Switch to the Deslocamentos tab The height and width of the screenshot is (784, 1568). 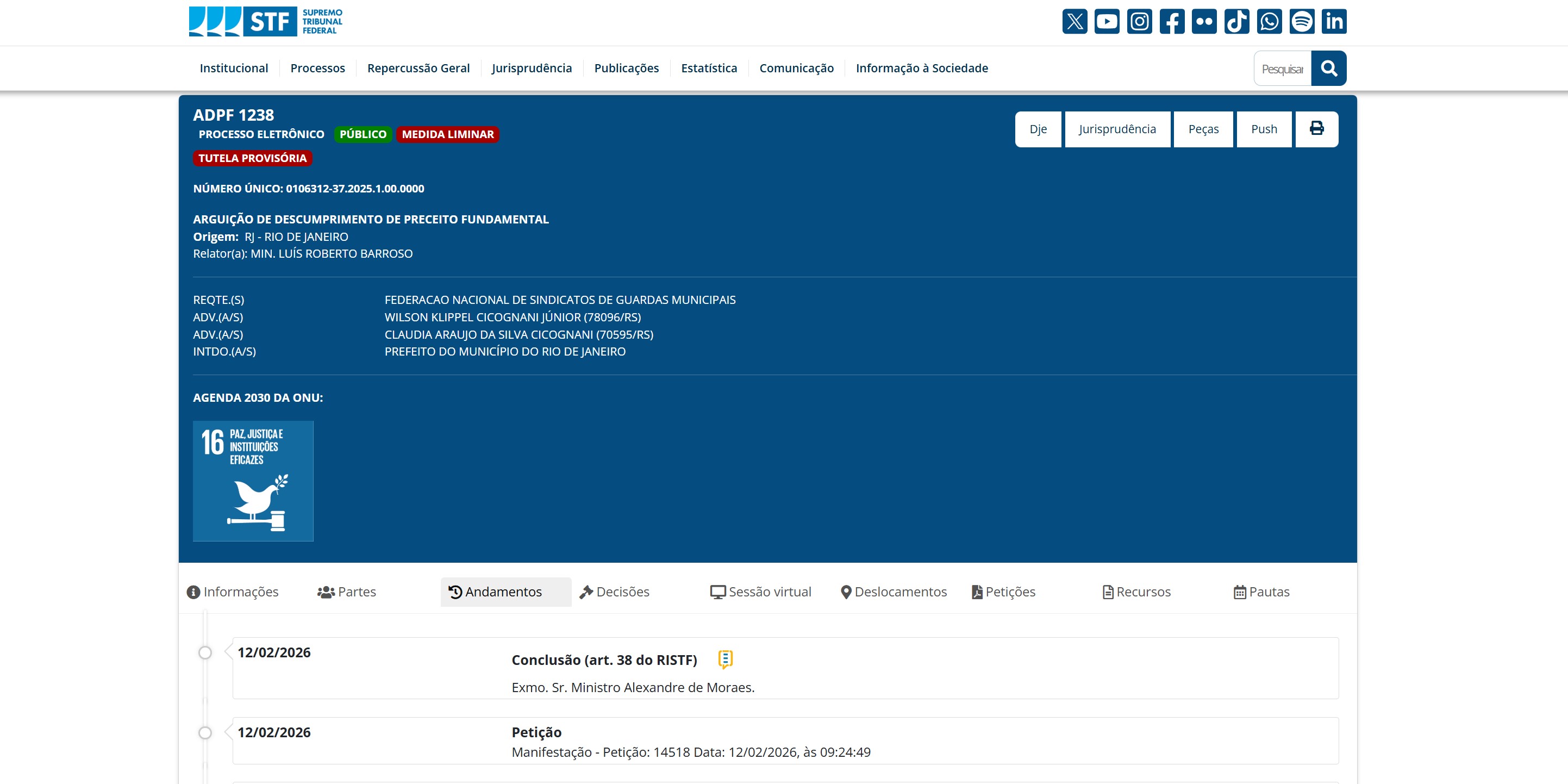click(x=894, y=592)
